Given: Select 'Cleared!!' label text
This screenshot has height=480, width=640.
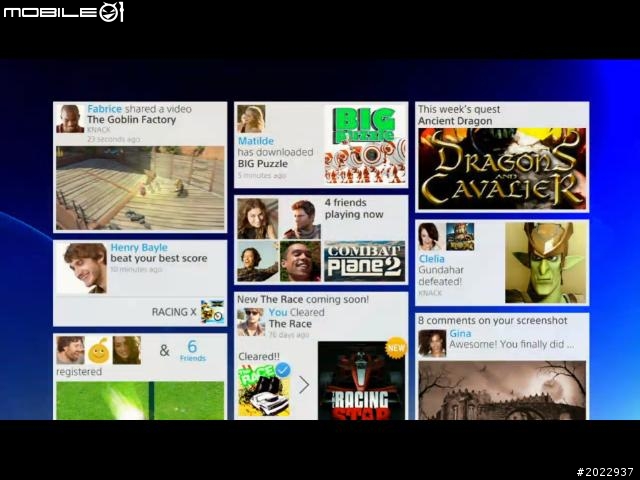Looking at the screenshot, I should [x=259, y=356].
